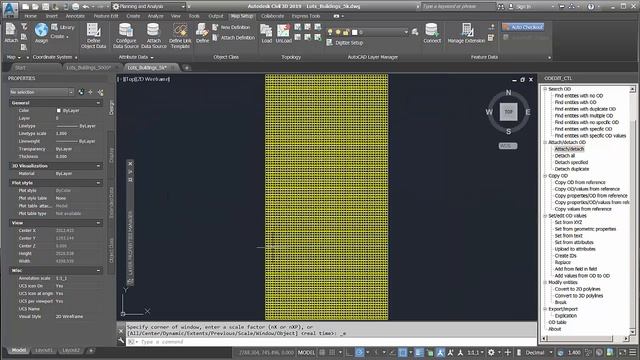Viewport: 640px width, 360px height.
Task: Open the Analyze ribbon tab
Action: (155, 16)
